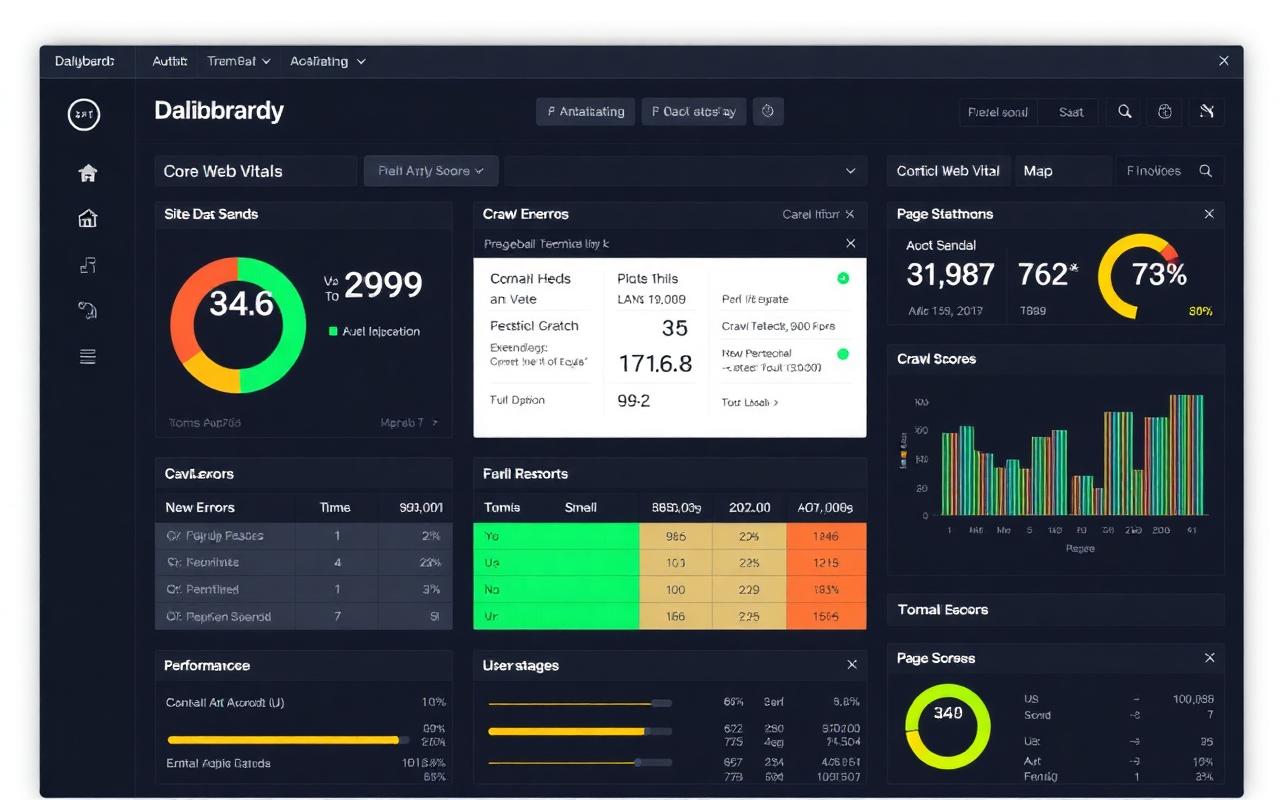Toggle the Auel Inlpcation legend marker
1280x800 pixels.
point(333,331)
